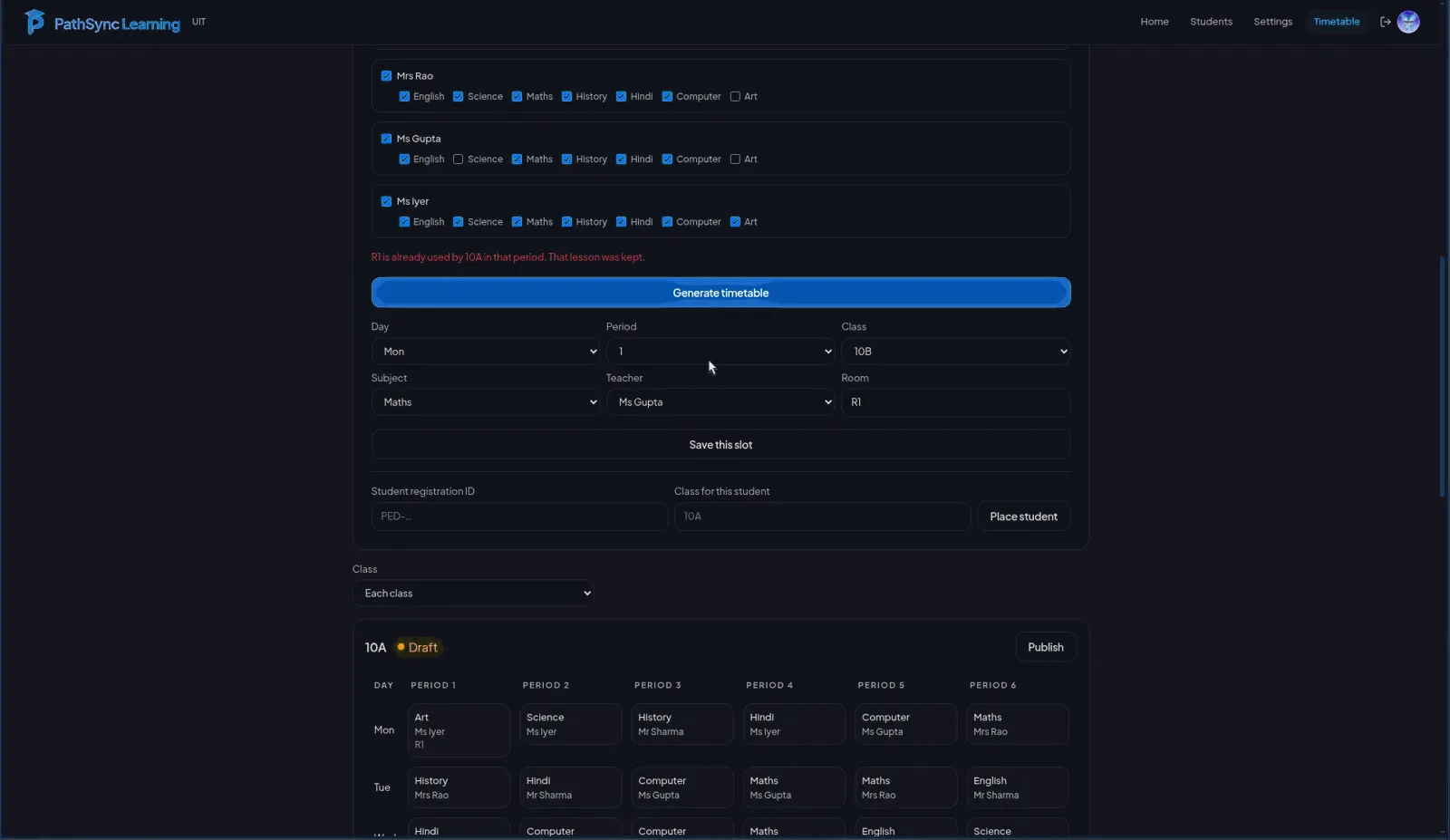Image resolution: width=1450 pixels, height=840 pixels.
Task: Open the Period dropdown showing 1
Action: click(x=720, y=352)
